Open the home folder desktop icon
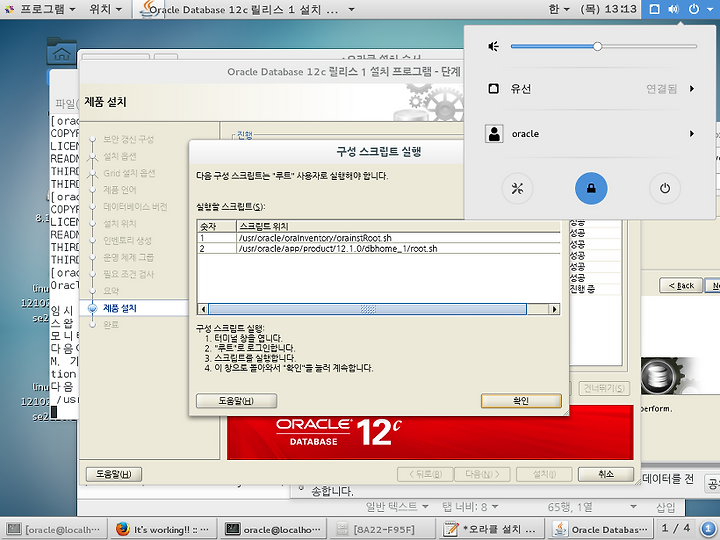720x540 pixels. (61, 51)
